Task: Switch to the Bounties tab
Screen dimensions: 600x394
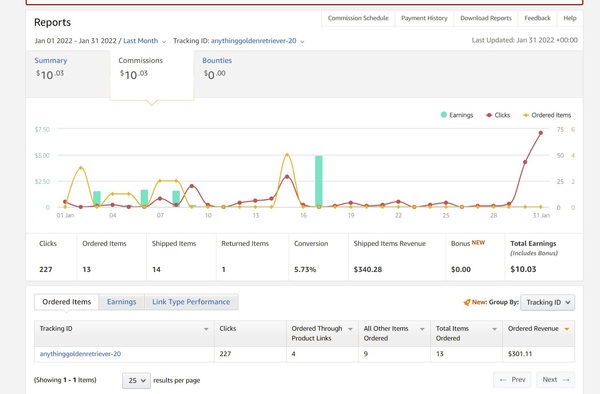Action: click(217, 60)
